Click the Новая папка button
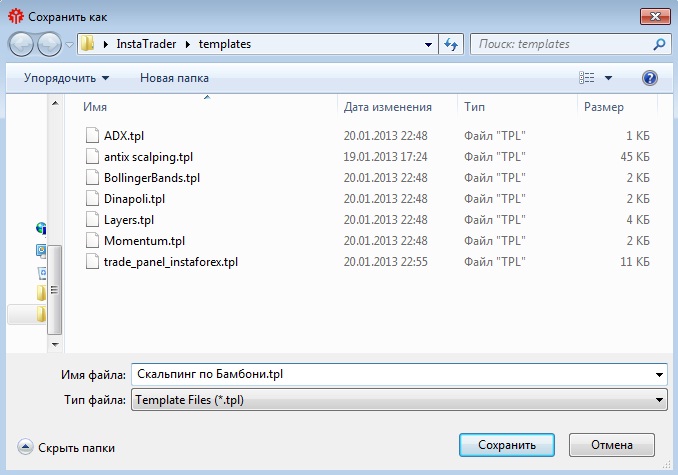The height and width of the screenshot is (475, 678). (174, 78)
